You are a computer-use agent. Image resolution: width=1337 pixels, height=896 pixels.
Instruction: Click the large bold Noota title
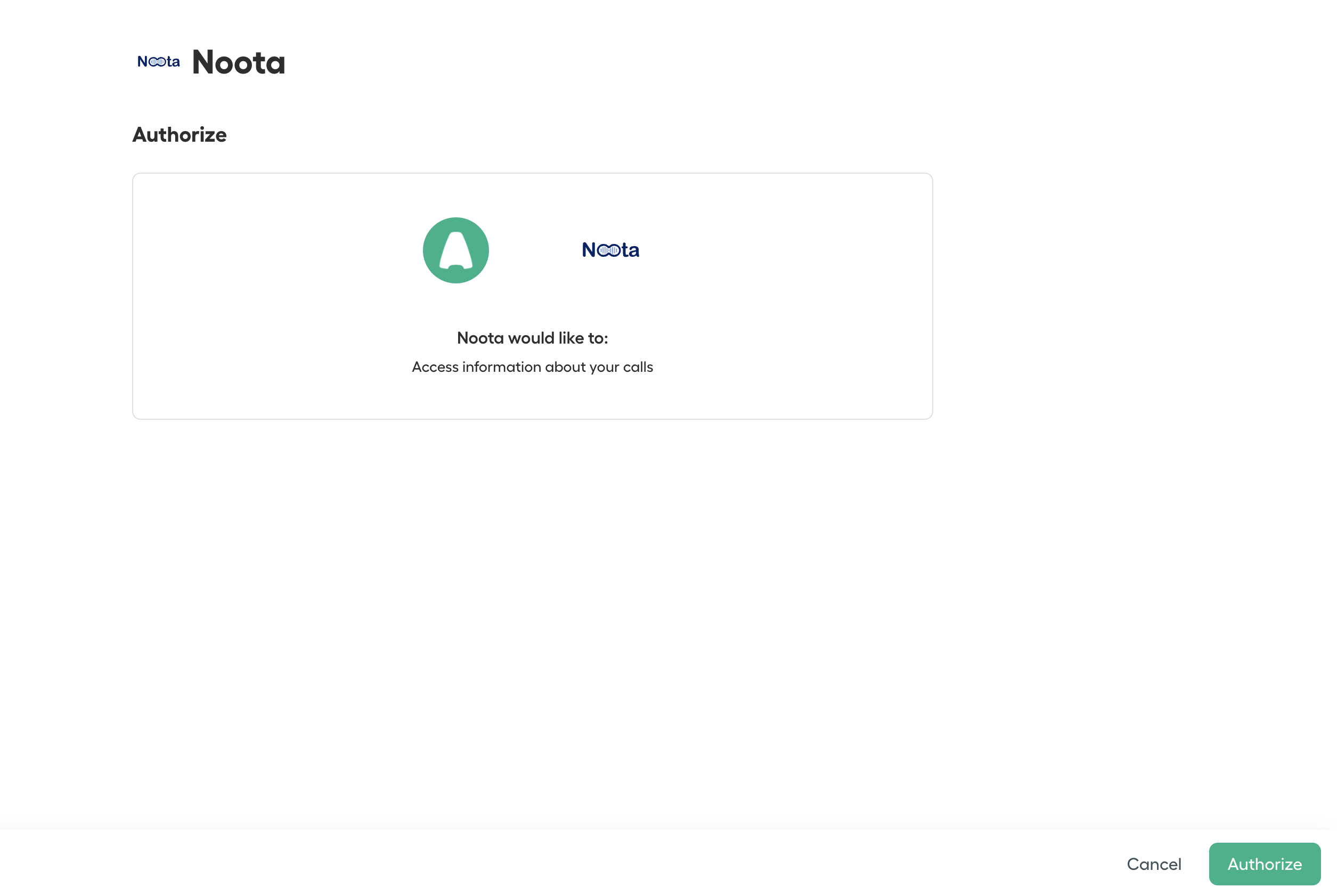tap(238, 62)
